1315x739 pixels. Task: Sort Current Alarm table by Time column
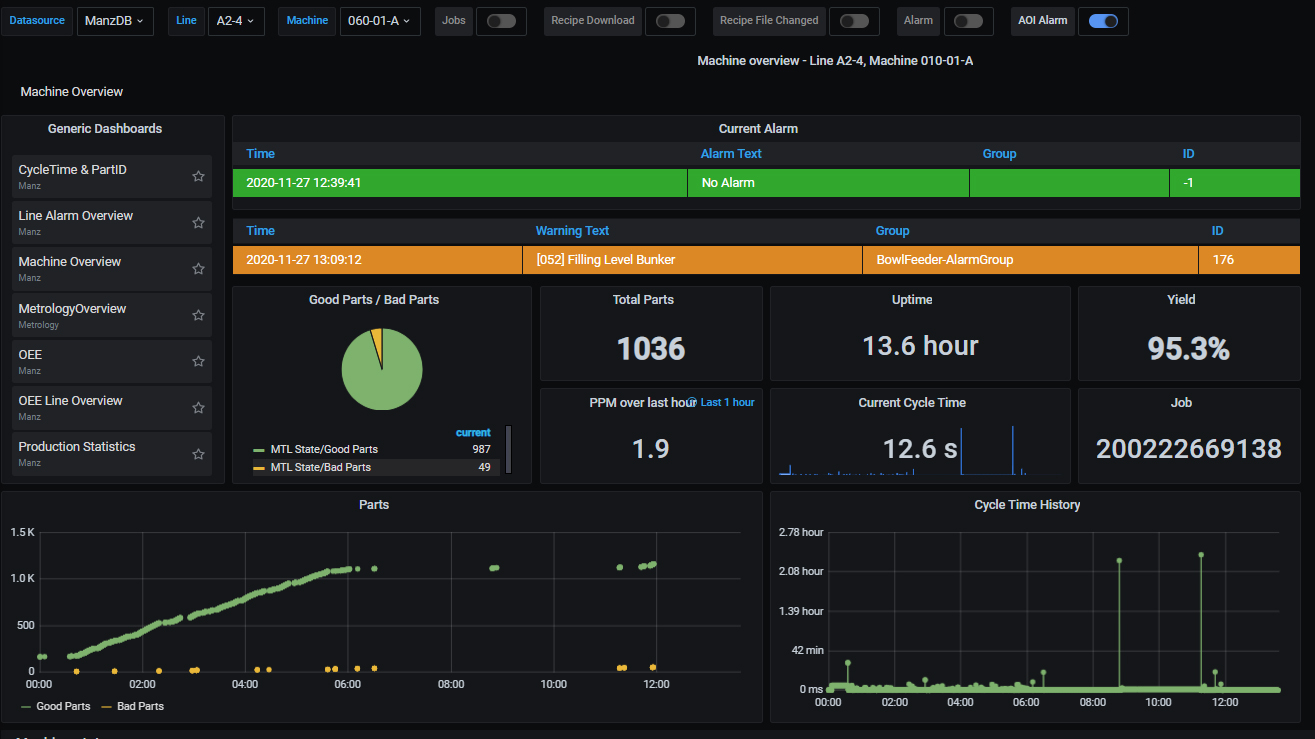click(260, 154)
